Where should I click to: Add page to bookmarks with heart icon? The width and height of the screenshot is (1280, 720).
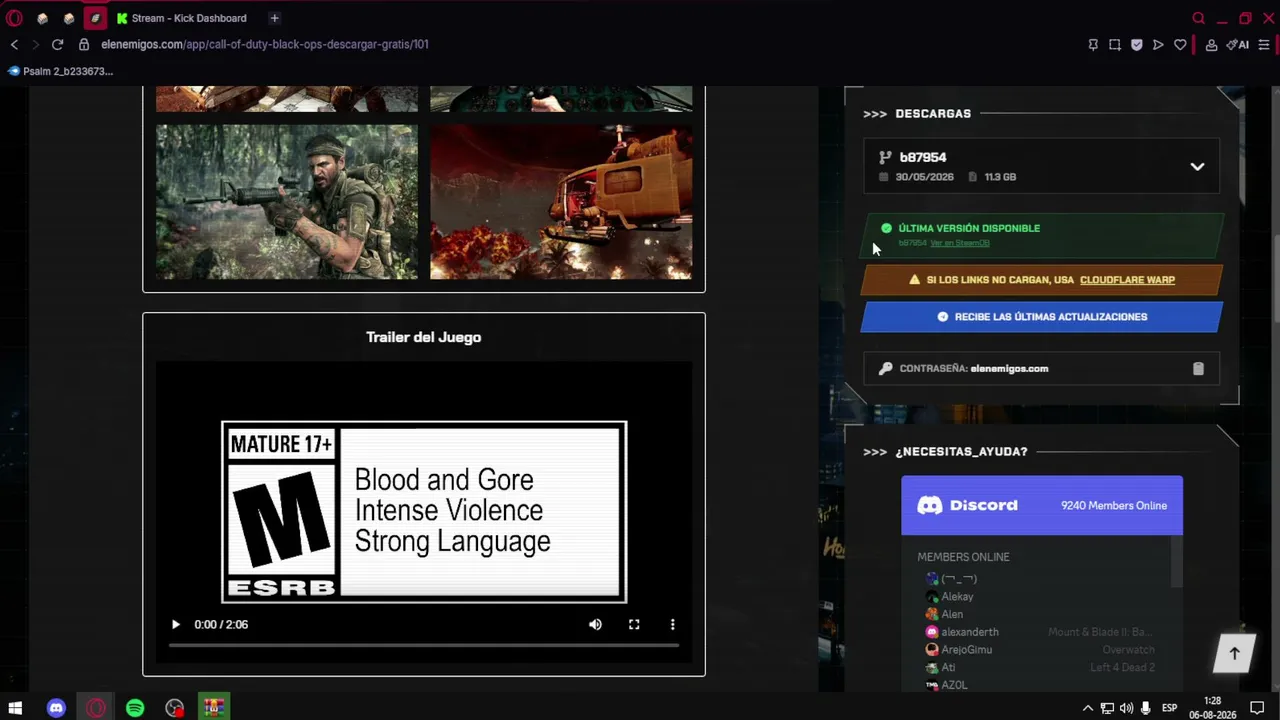coord(1180,44)
